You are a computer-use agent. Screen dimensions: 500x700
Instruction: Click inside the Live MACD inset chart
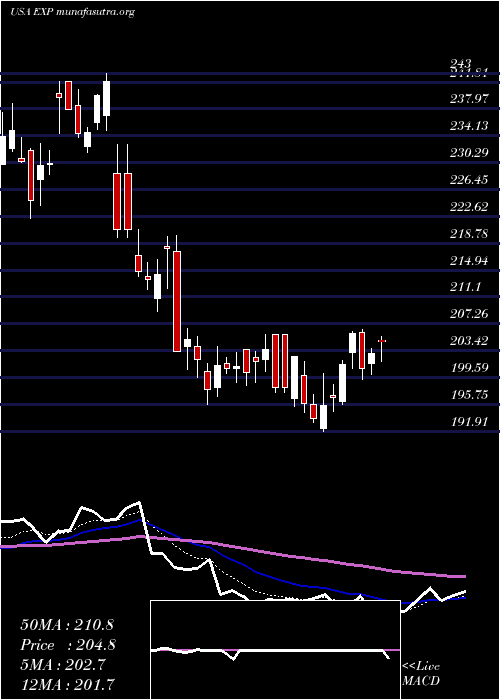pos(275,650)
